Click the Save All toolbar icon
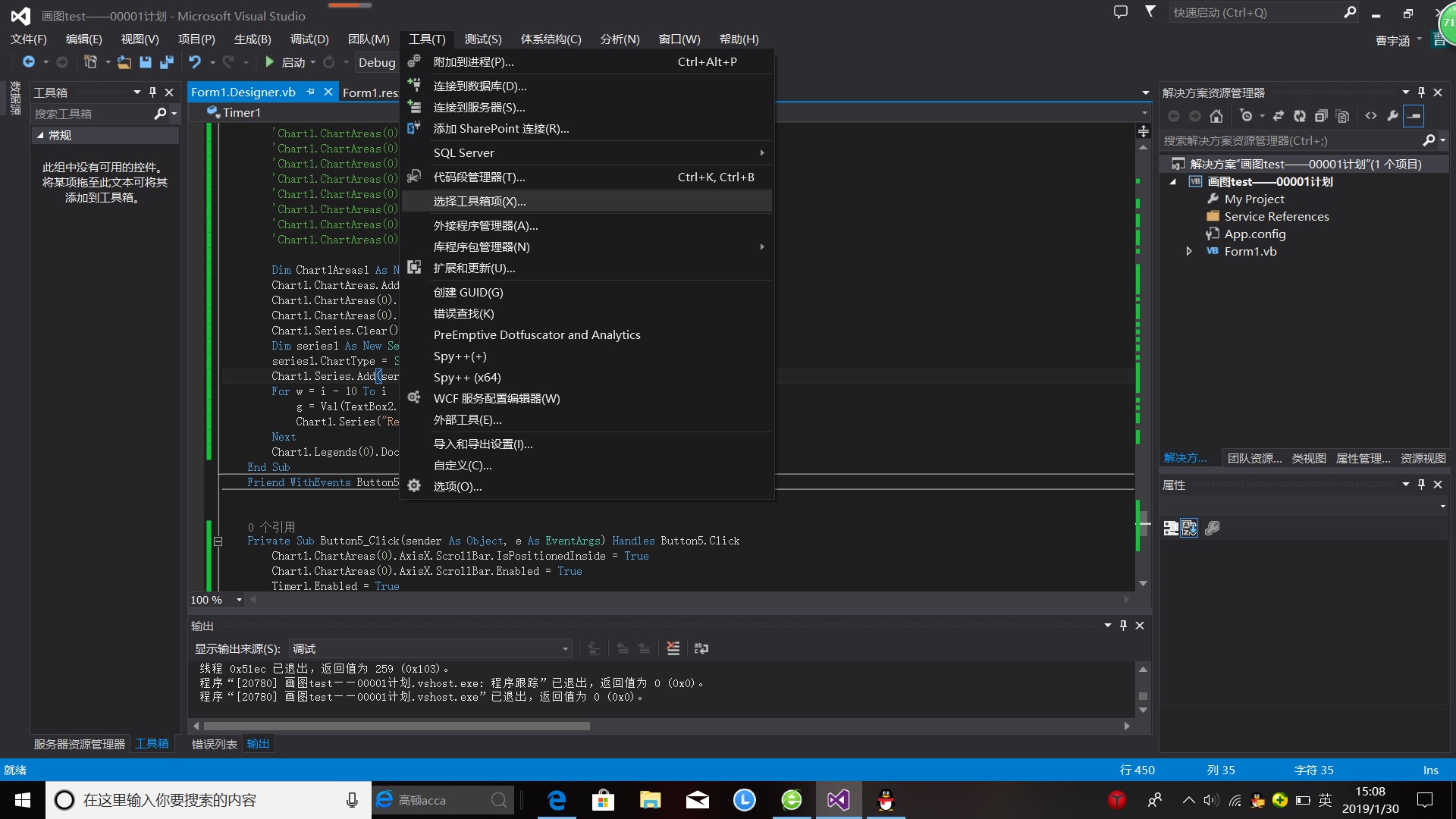The image size is (1456, 819). (x=166, y=62)
